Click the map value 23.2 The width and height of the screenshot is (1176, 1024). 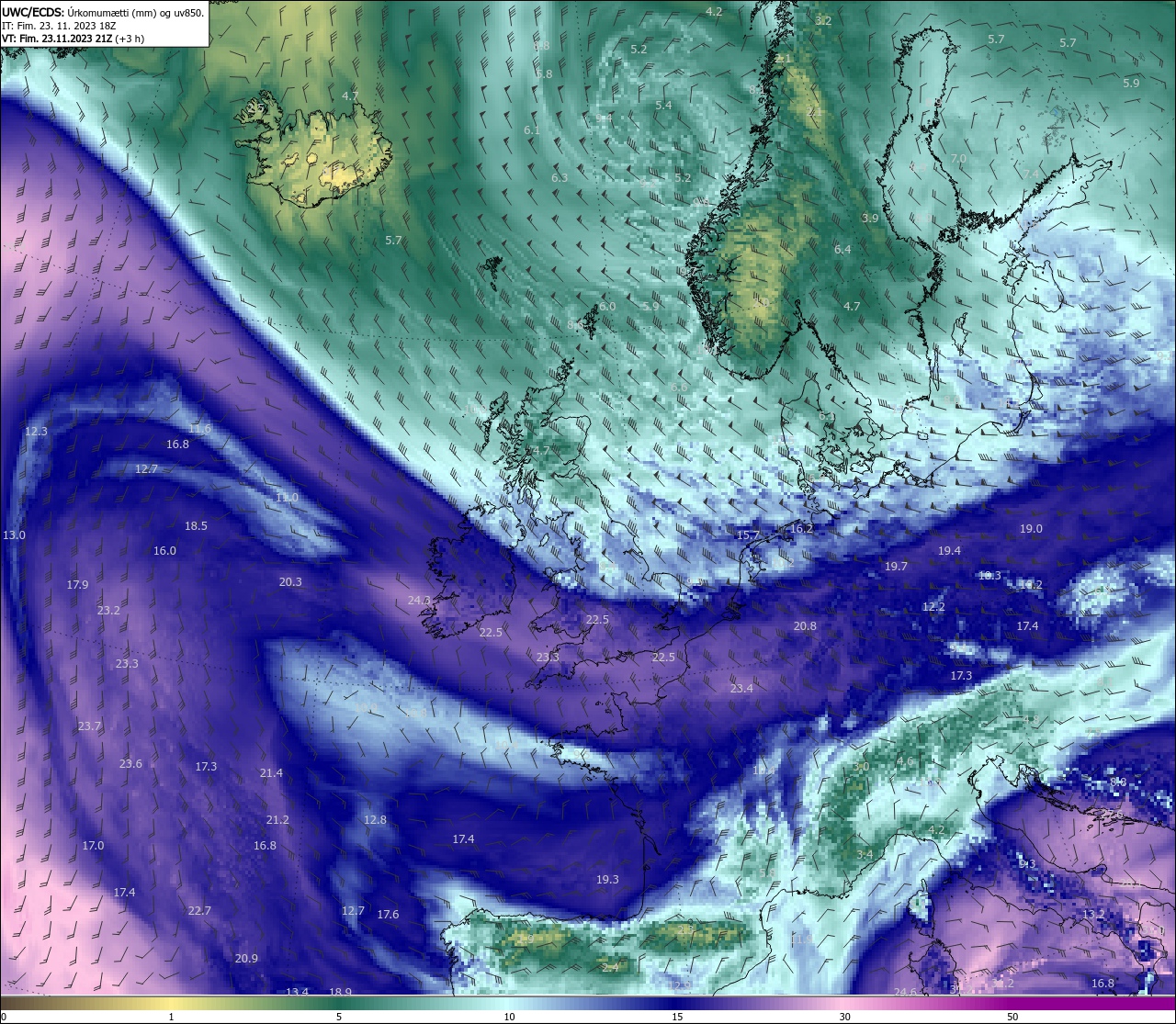click(108, 610)
